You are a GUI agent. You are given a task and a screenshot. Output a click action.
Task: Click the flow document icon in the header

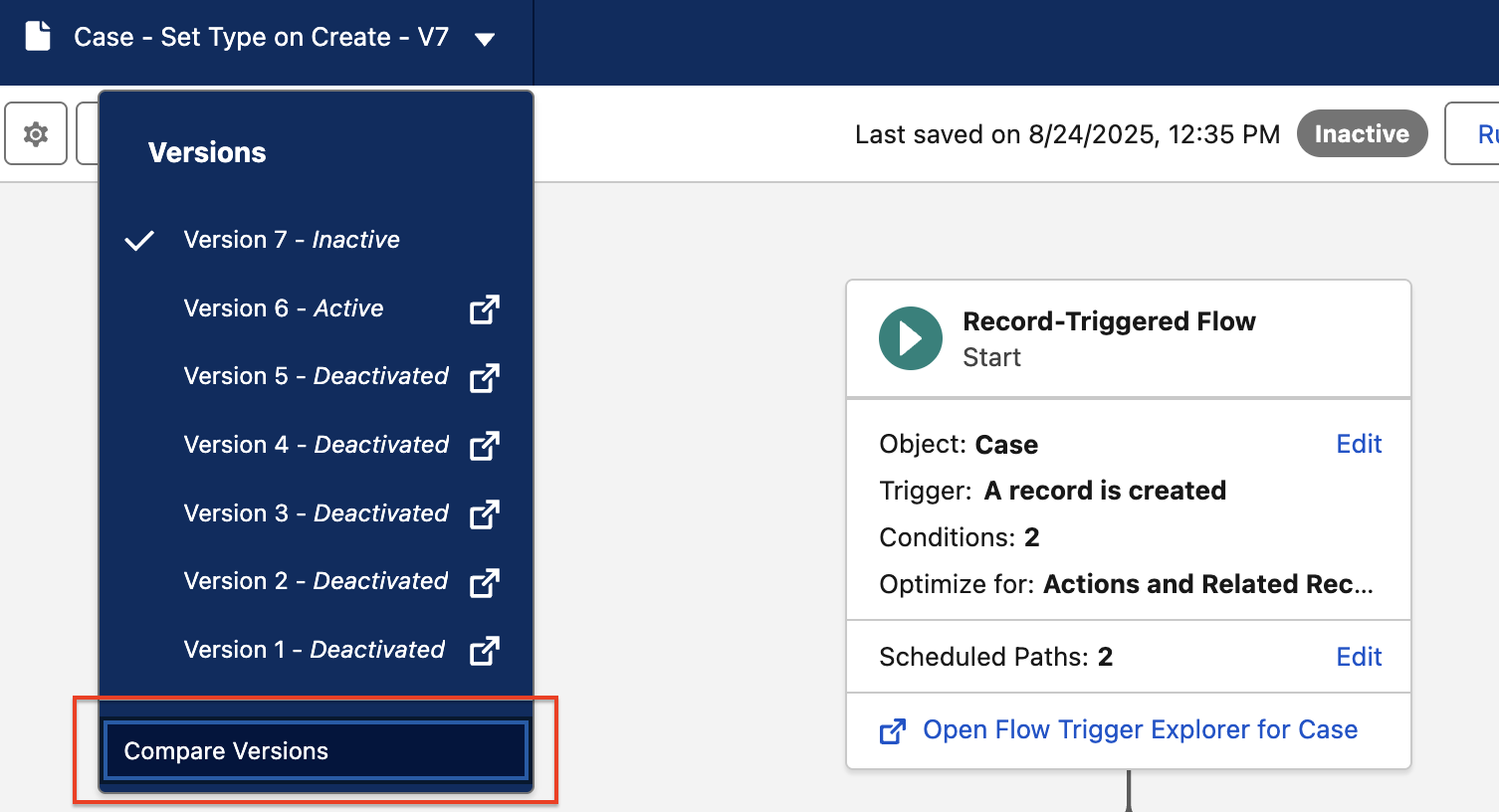(x=38, y=36)
